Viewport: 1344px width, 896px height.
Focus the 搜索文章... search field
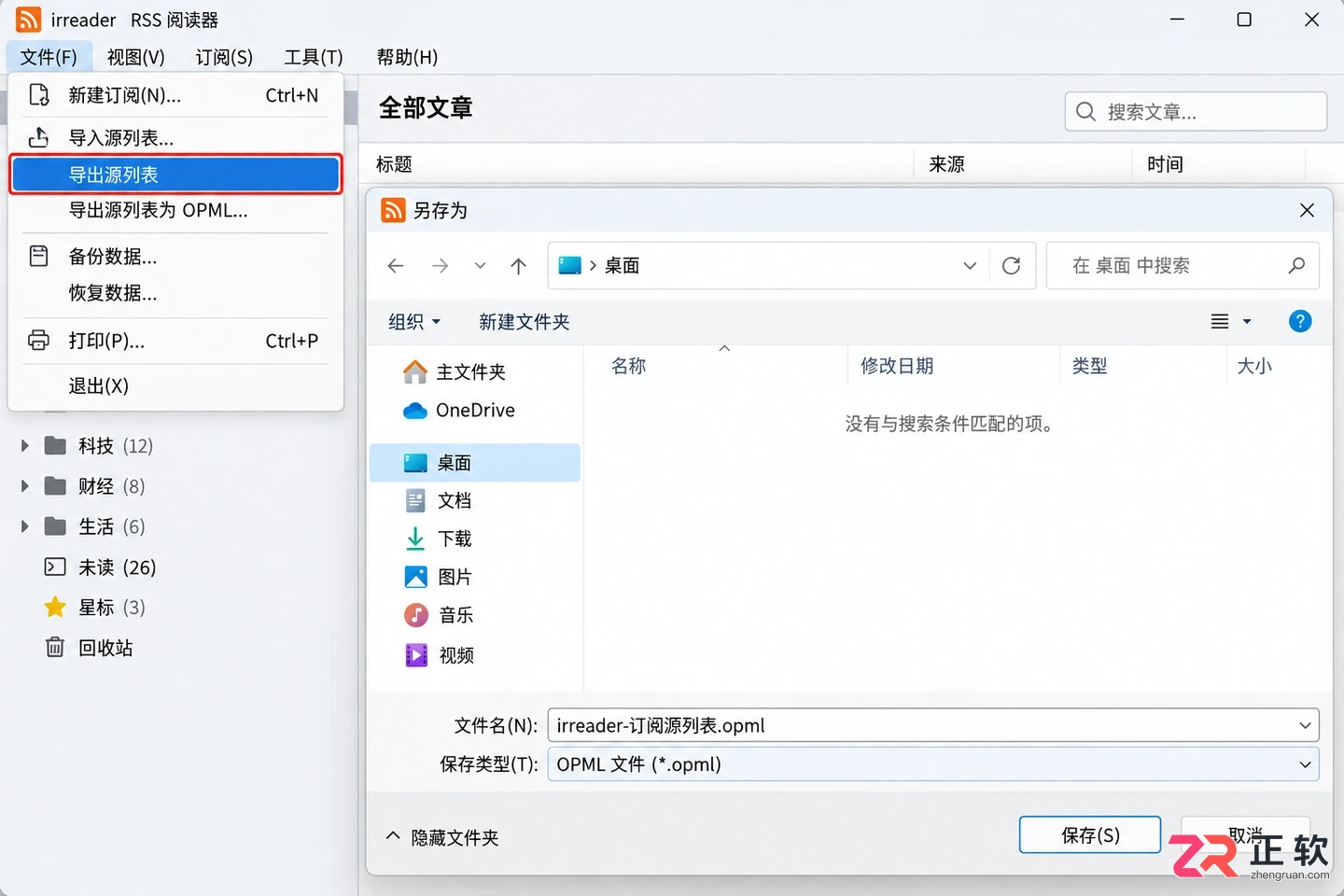tap(1196, 112)
